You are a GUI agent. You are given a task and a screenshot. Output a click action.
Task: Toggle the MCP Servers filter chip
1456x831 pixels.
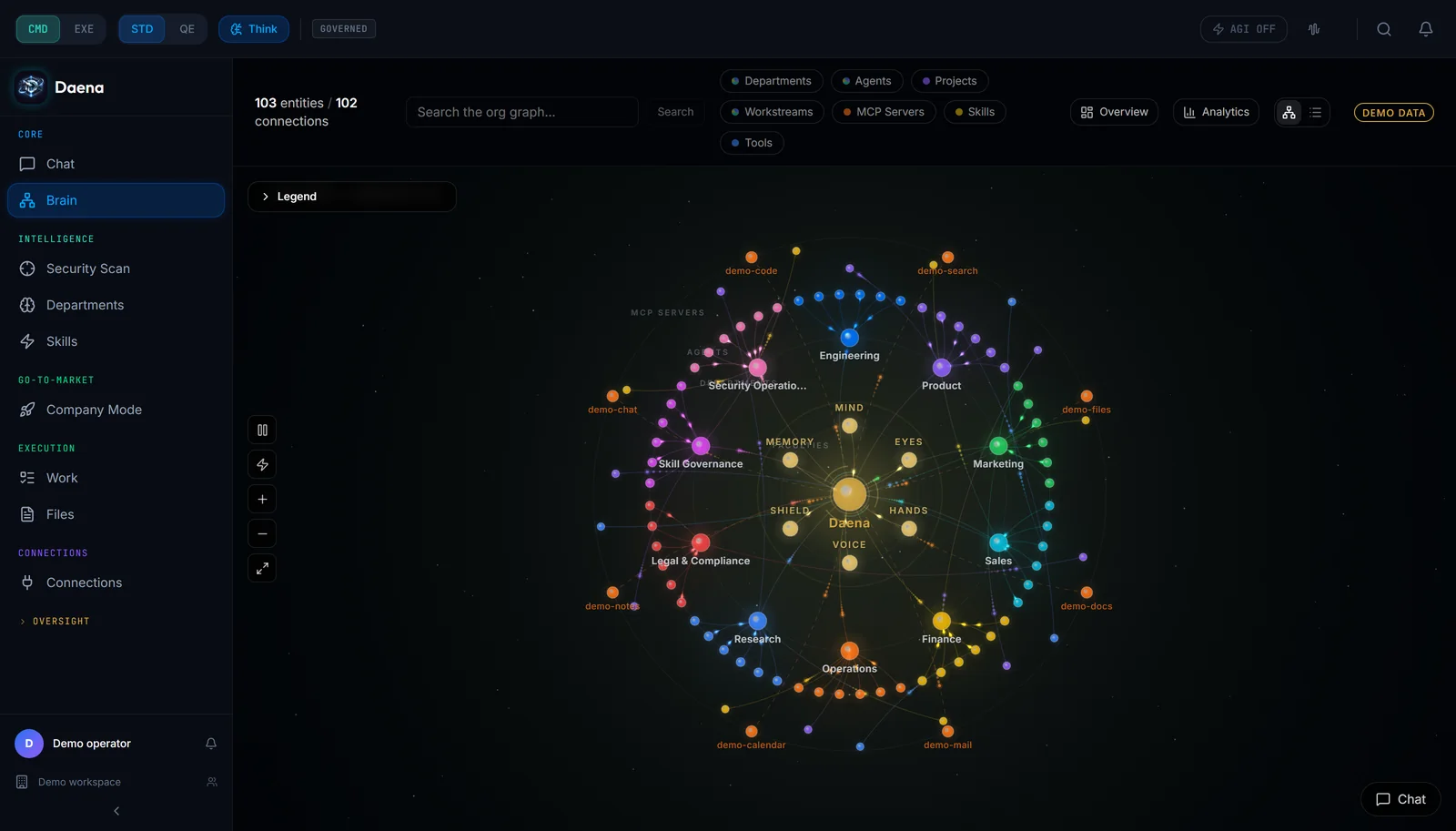pos(883,112)
